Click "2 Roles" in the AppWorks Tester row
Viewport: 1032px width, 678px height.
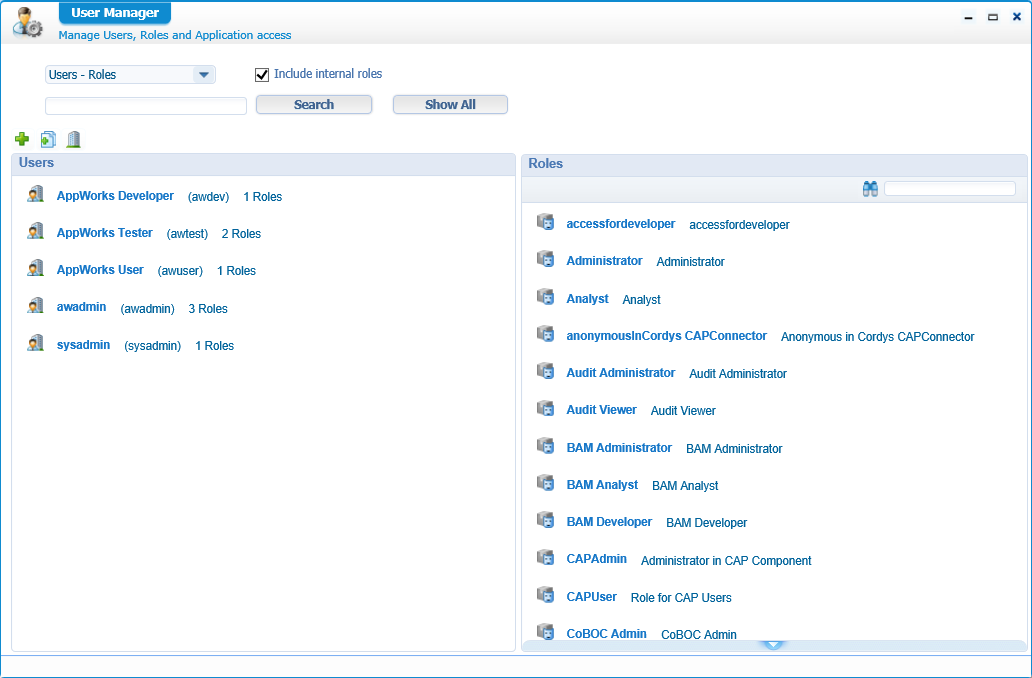[x=241, y=234]
